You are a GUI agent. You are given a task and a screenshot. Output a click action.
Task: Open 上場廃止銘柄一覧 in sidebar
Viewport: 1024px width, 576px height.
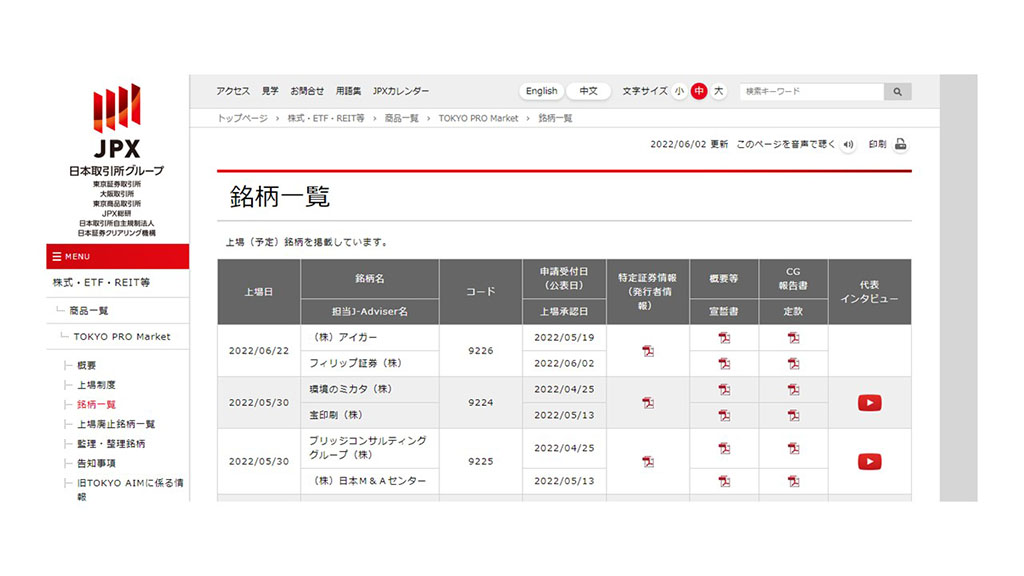click(x=116, y=424)
